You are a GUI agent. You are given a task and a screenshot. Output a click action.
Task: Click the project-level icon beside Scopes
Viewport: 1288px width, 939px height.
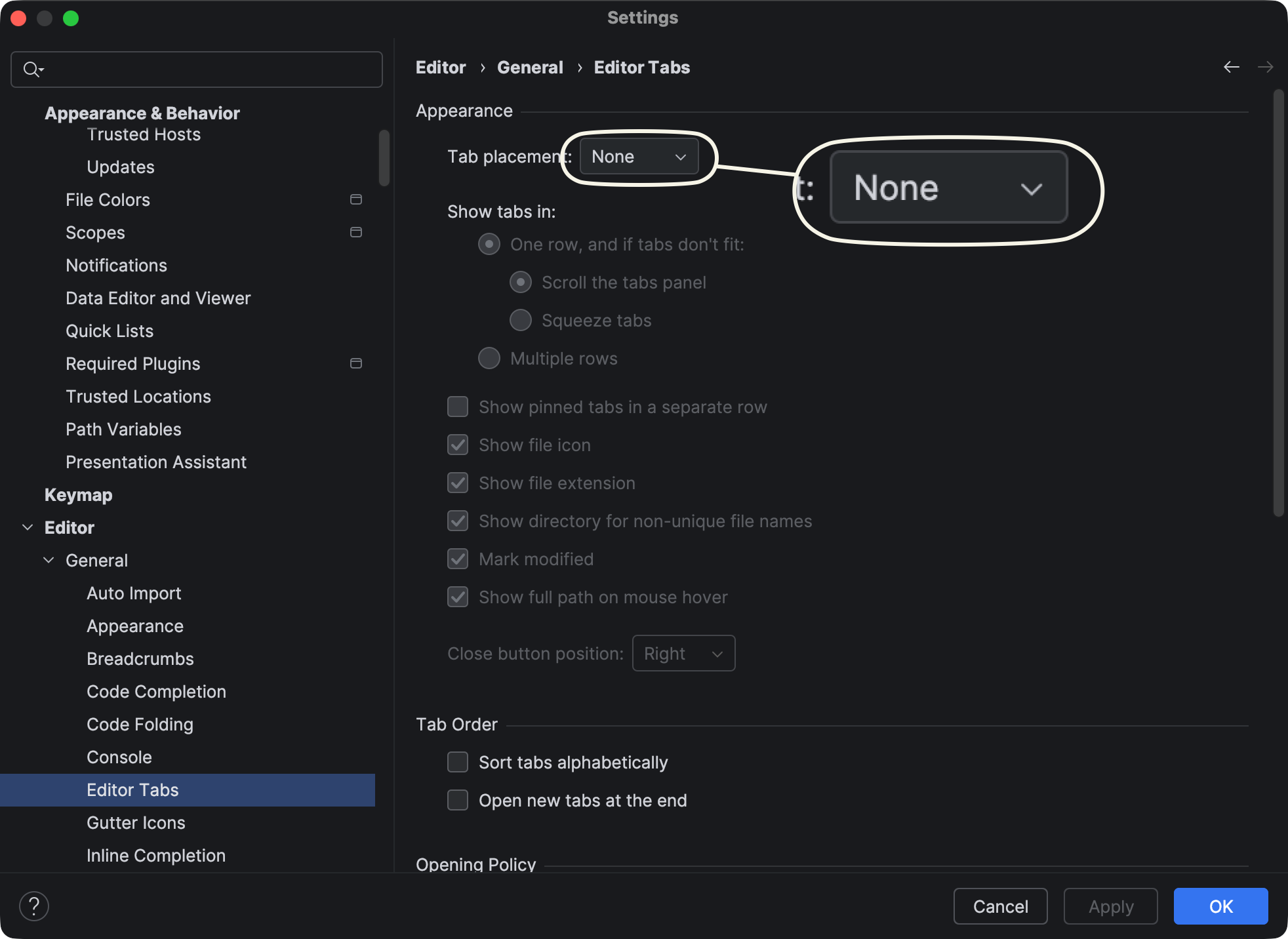[356, 232]
